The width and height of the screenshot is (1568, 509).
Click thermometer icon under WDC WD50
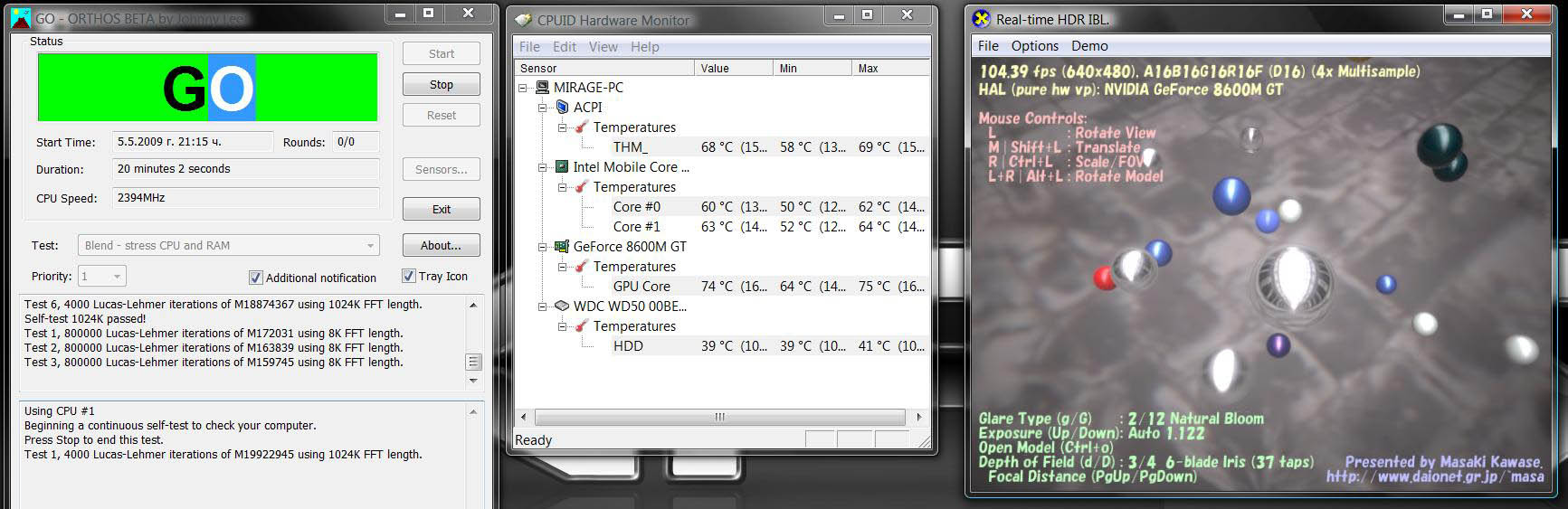(x=582, y=326)
